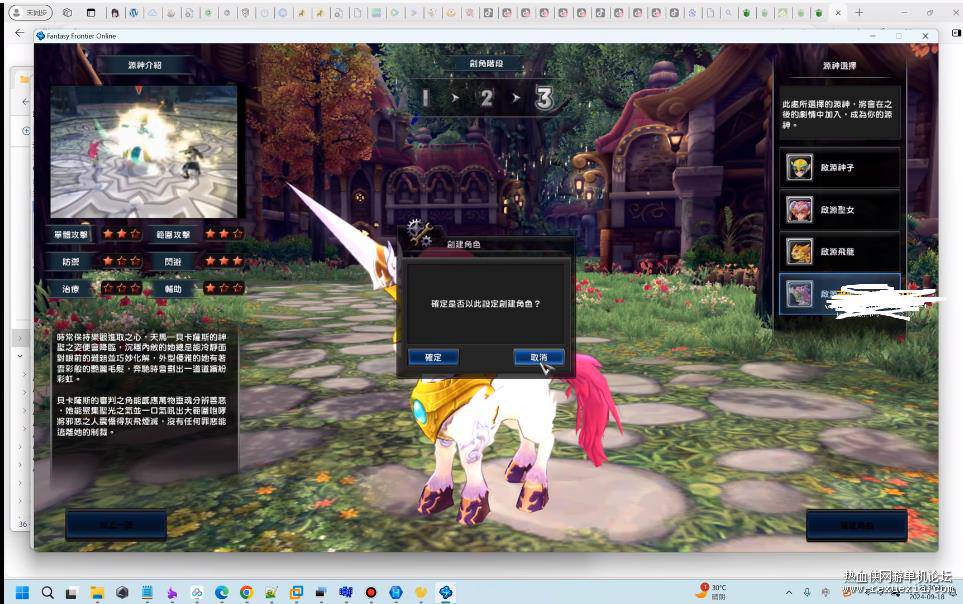This screenshot has width=963, height=604.
Task: Click the 閃避 stat label
Action: [173, 261]
